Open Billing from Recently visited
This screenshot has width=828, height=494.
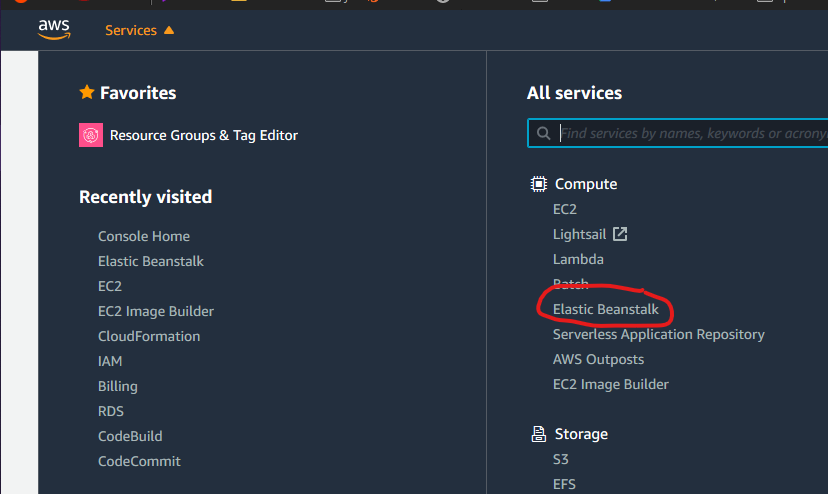118,386
